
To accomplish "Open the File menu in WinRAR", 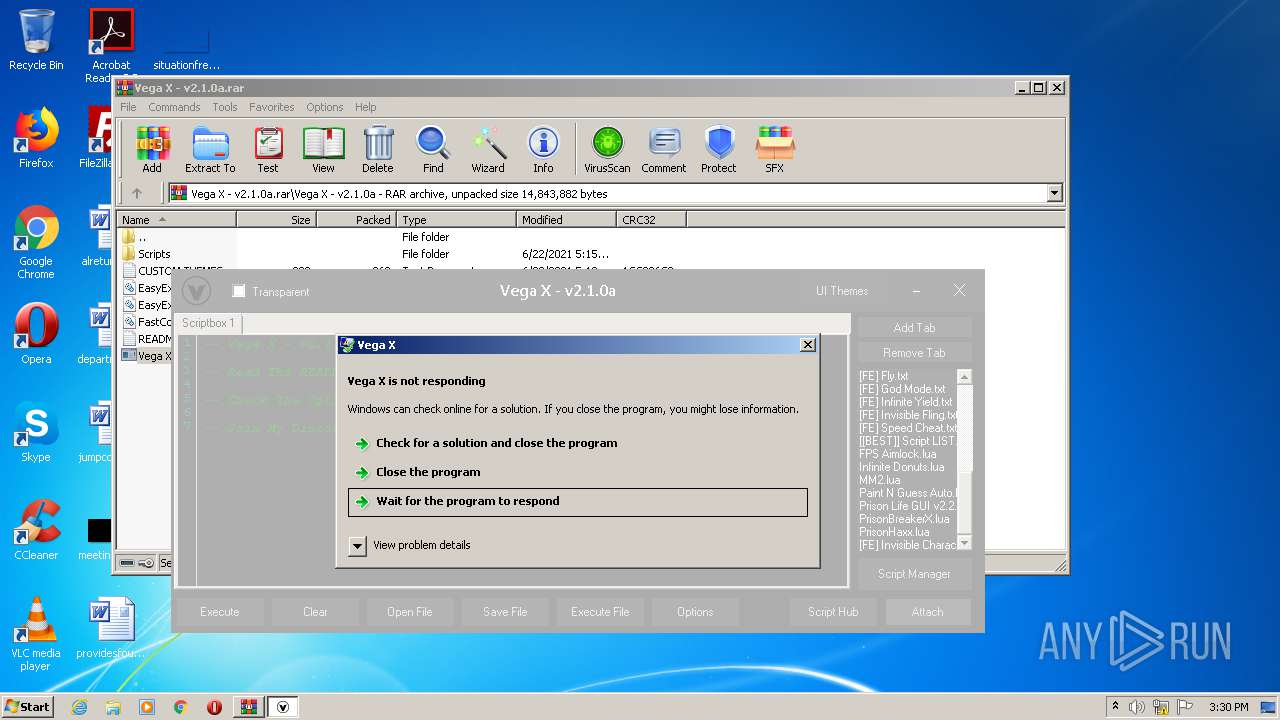I will (x=128, y=107).
